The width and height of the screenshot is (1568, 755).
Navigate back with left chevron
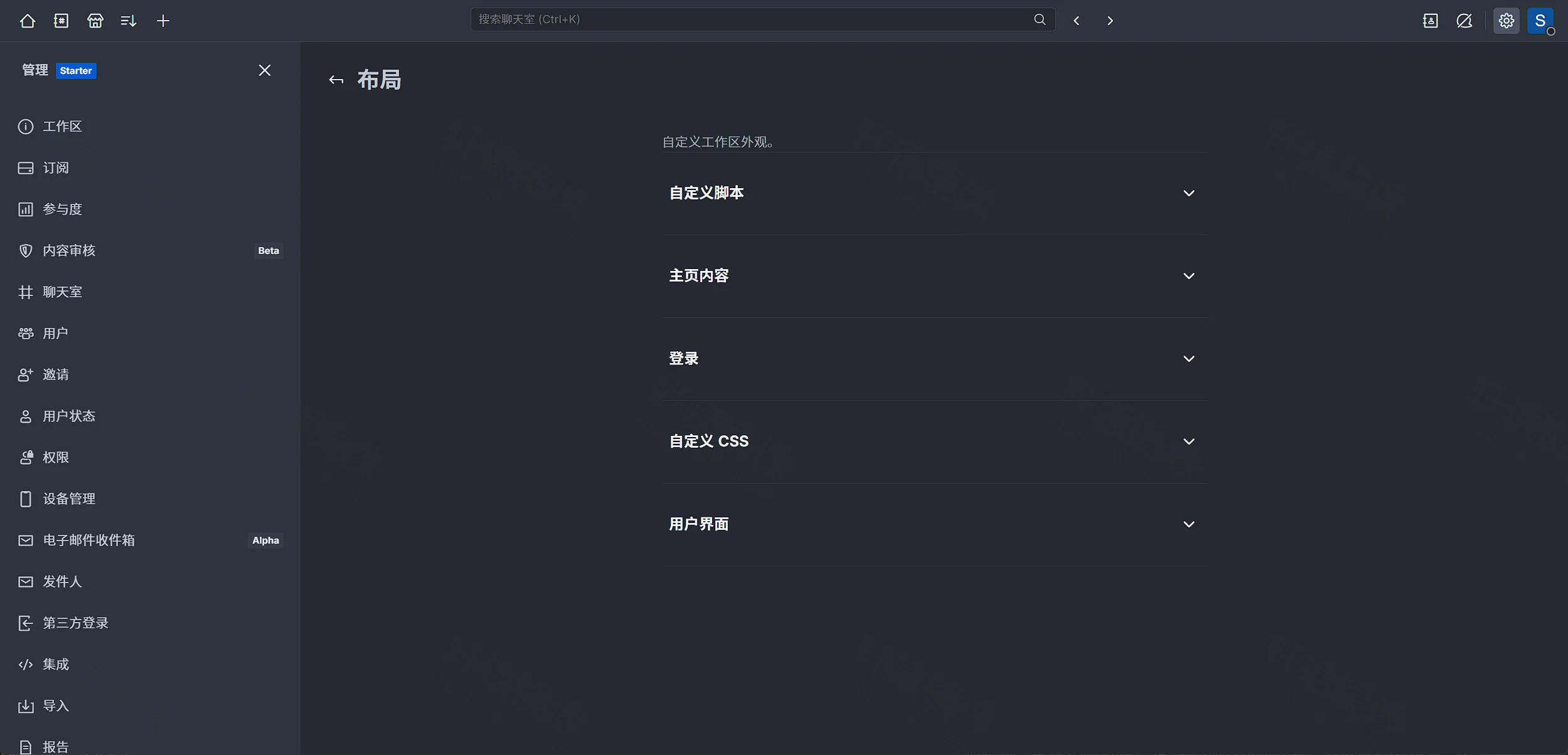point(1077,21)
